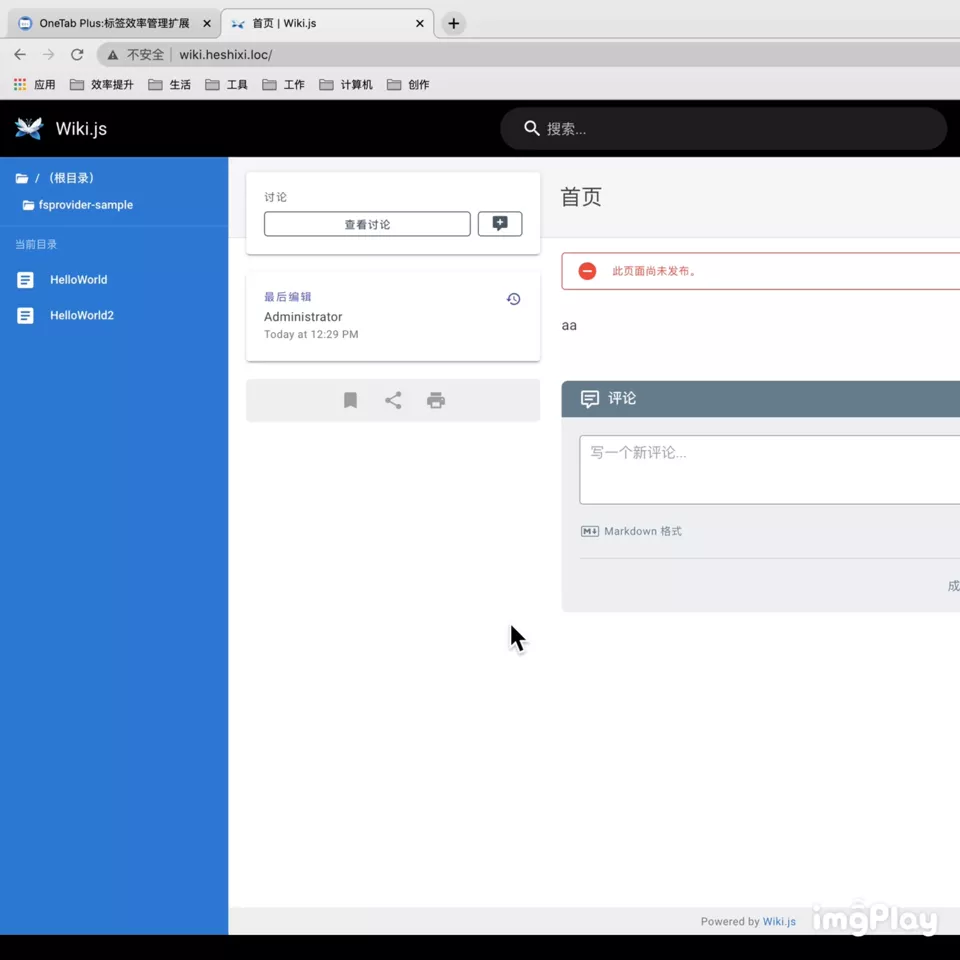960x960 pixels.
Task: Click the 不安全 site security warning
Action: point(136,54)
